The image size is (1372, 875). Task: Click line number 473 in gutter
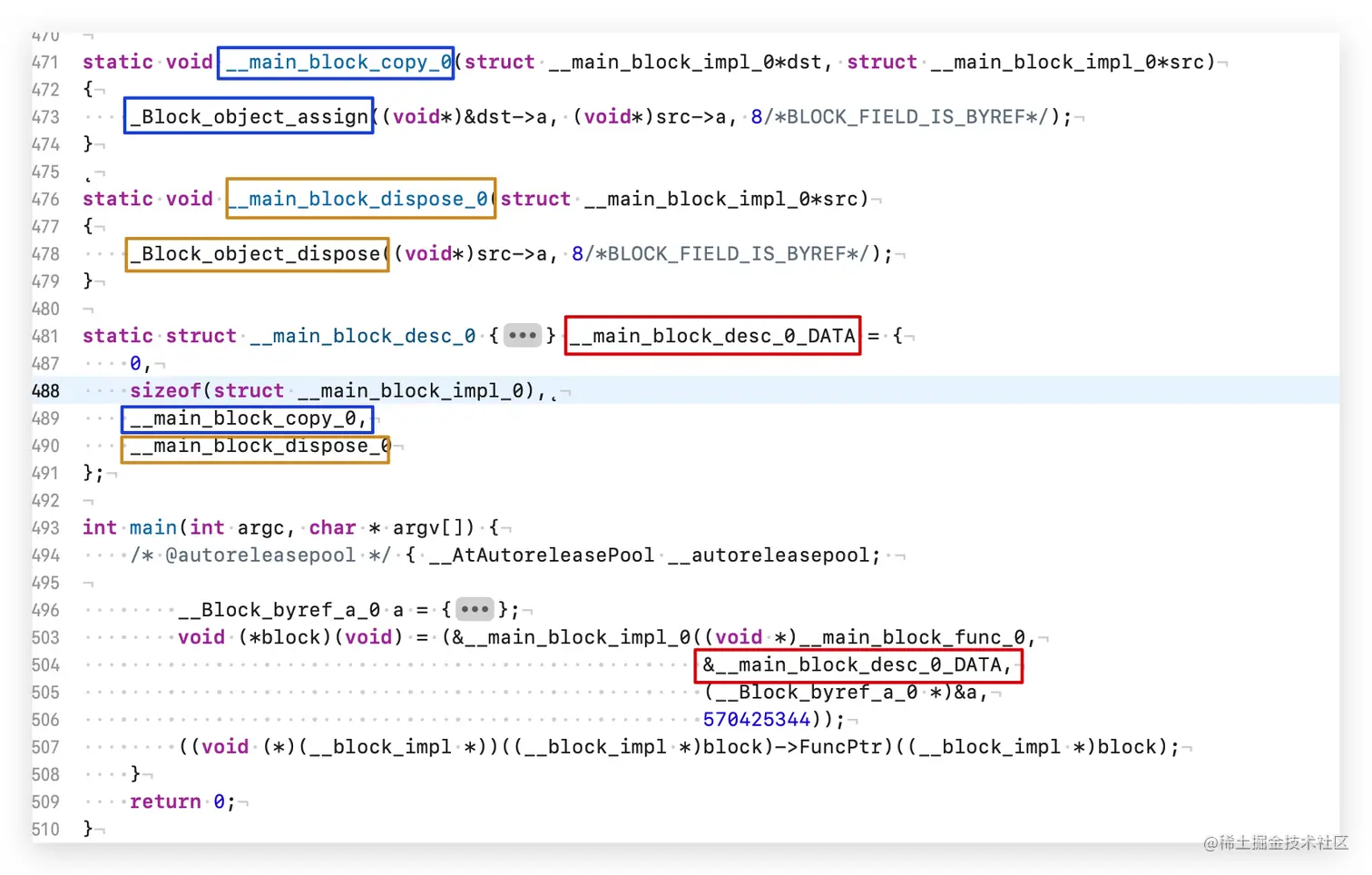click(45, 117)
